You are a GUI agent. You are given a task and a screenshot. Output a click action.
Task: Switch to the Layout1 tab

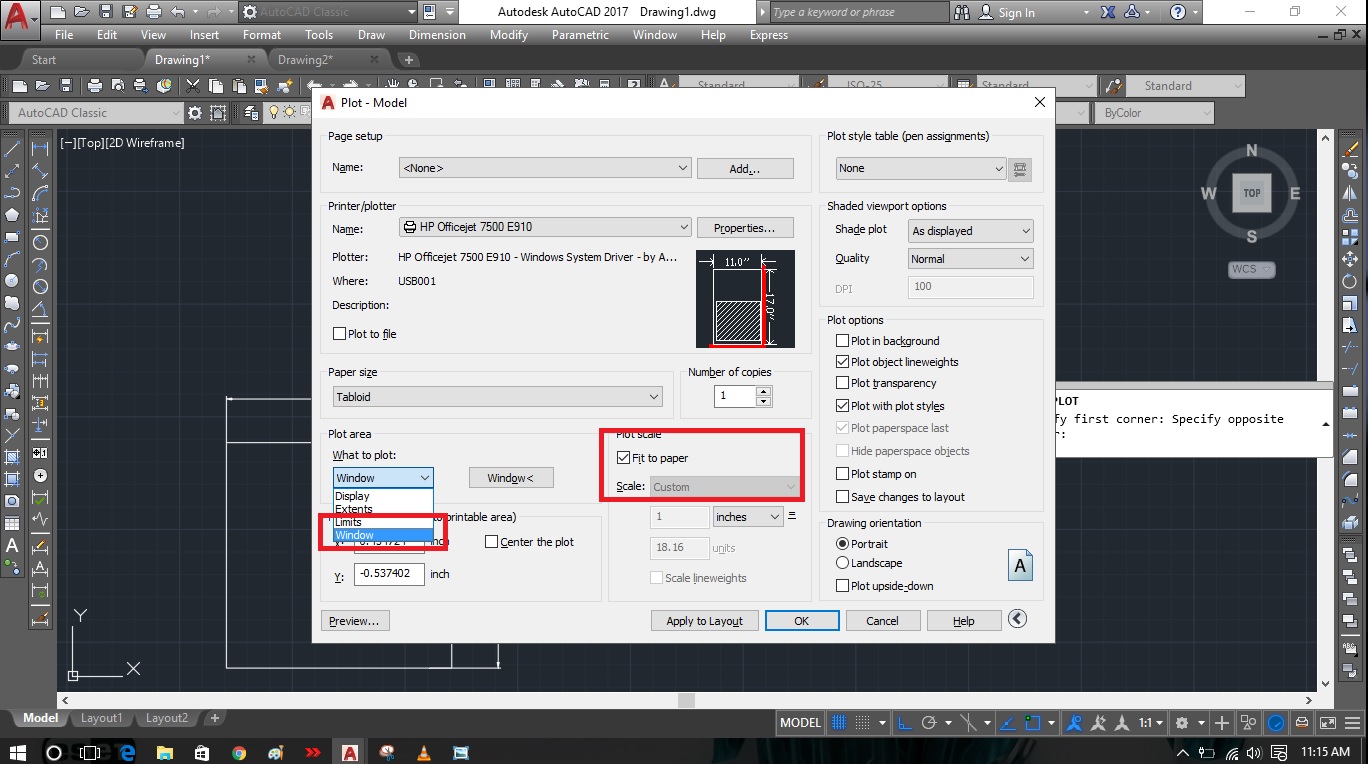point(101,718)
